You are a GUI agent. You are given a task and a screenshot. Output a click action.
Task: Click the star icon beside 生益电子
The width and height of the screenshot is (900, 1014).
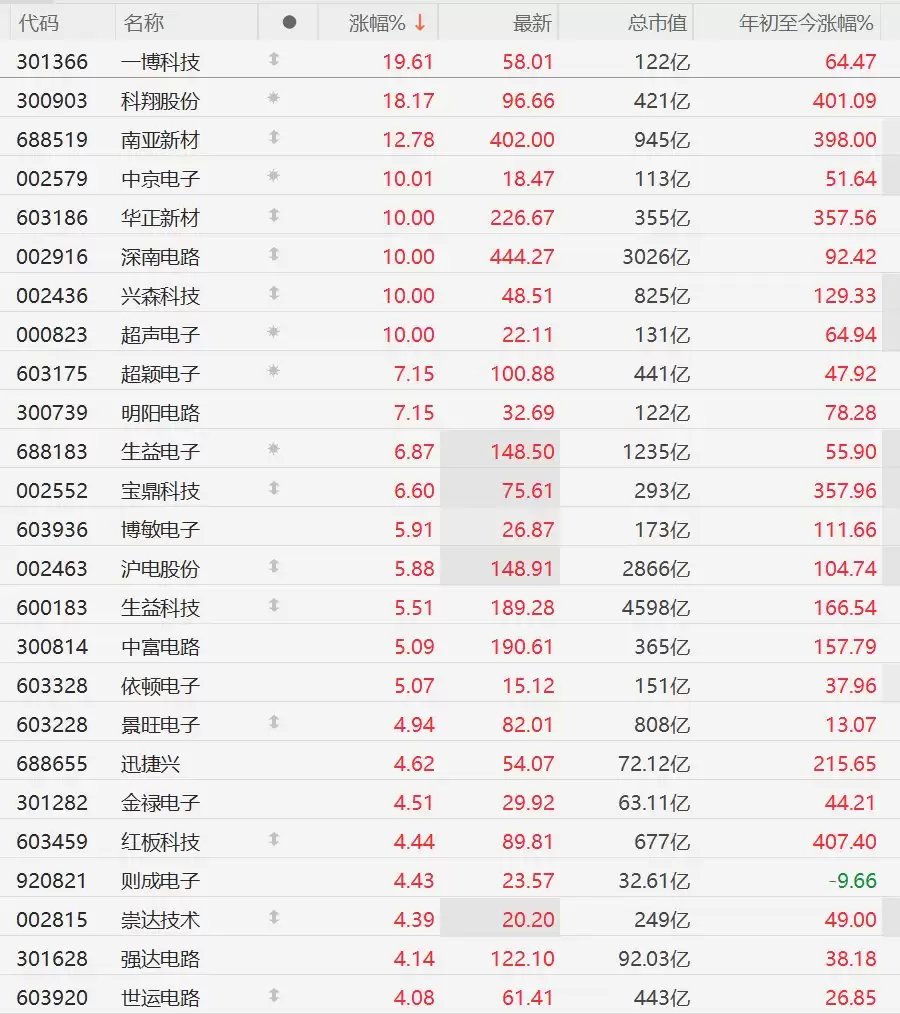click(274, 449)
